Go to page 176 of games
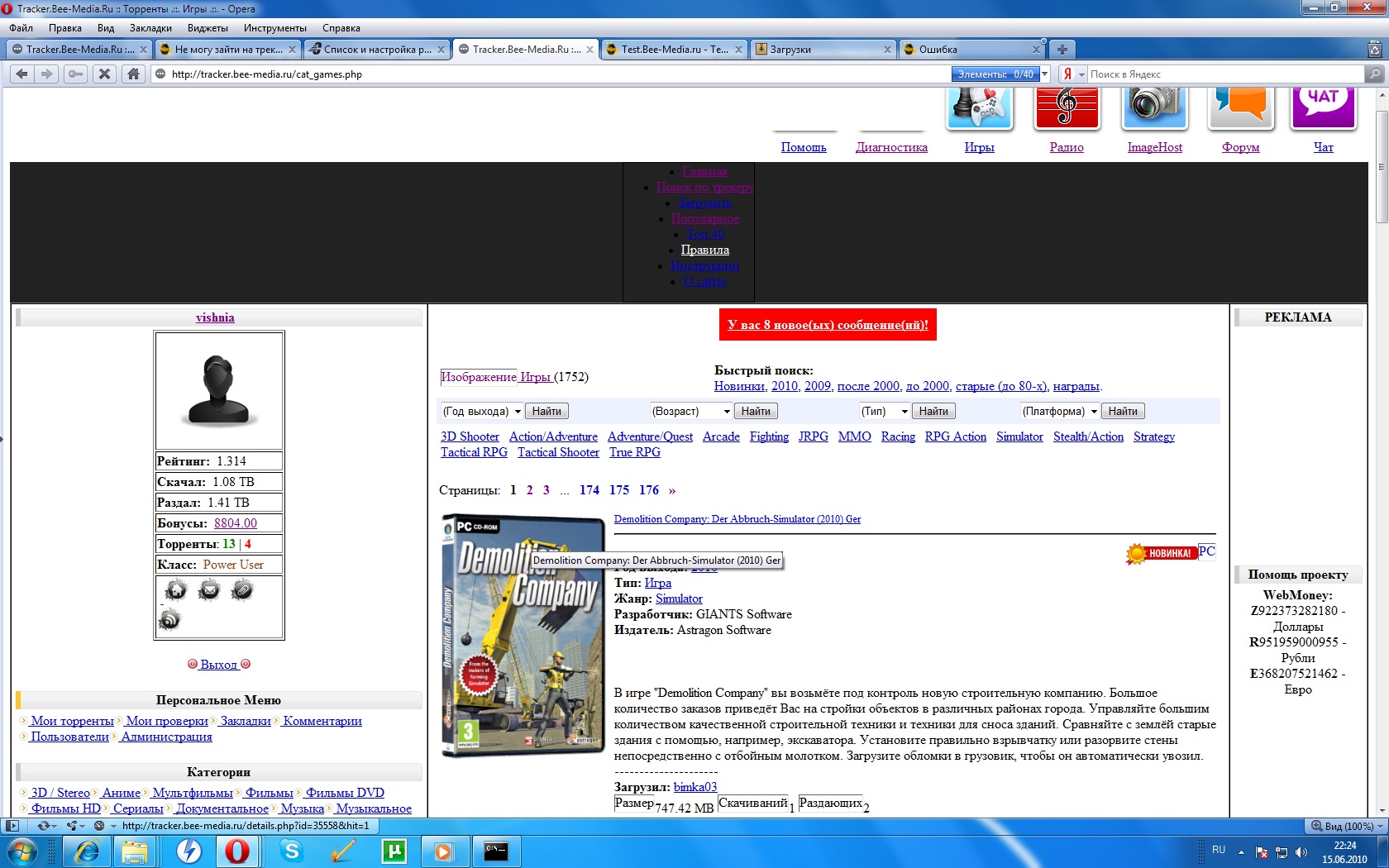The width and height of the screenshot is (1389, 868). coord(649,489)
